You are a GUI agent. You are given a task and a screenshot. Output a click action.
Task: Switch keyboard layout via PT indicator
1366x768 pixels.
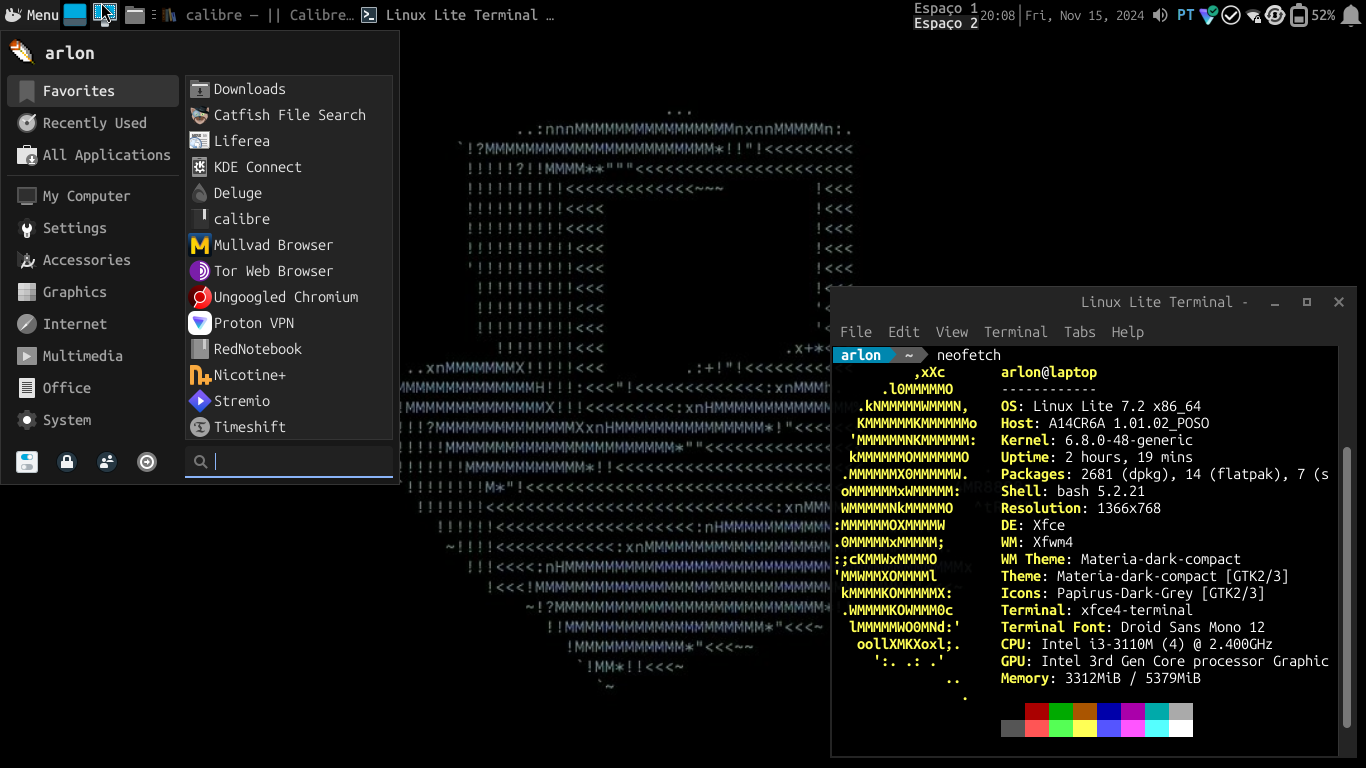[x=1185, y=15]
